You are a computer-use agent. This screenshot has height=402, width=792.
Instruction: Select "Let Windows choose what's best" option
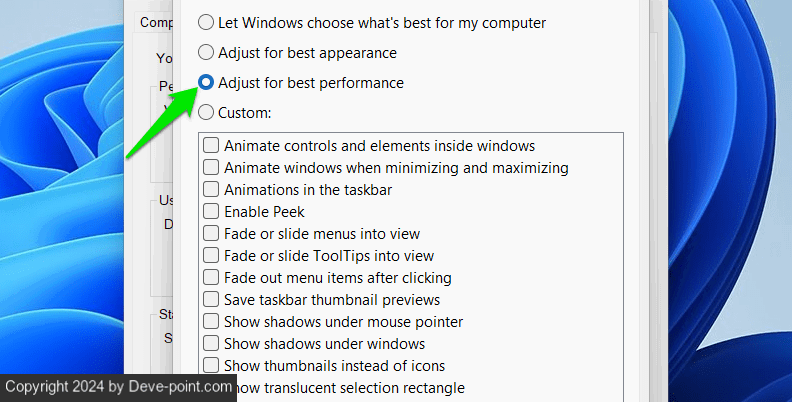point(207,22)
